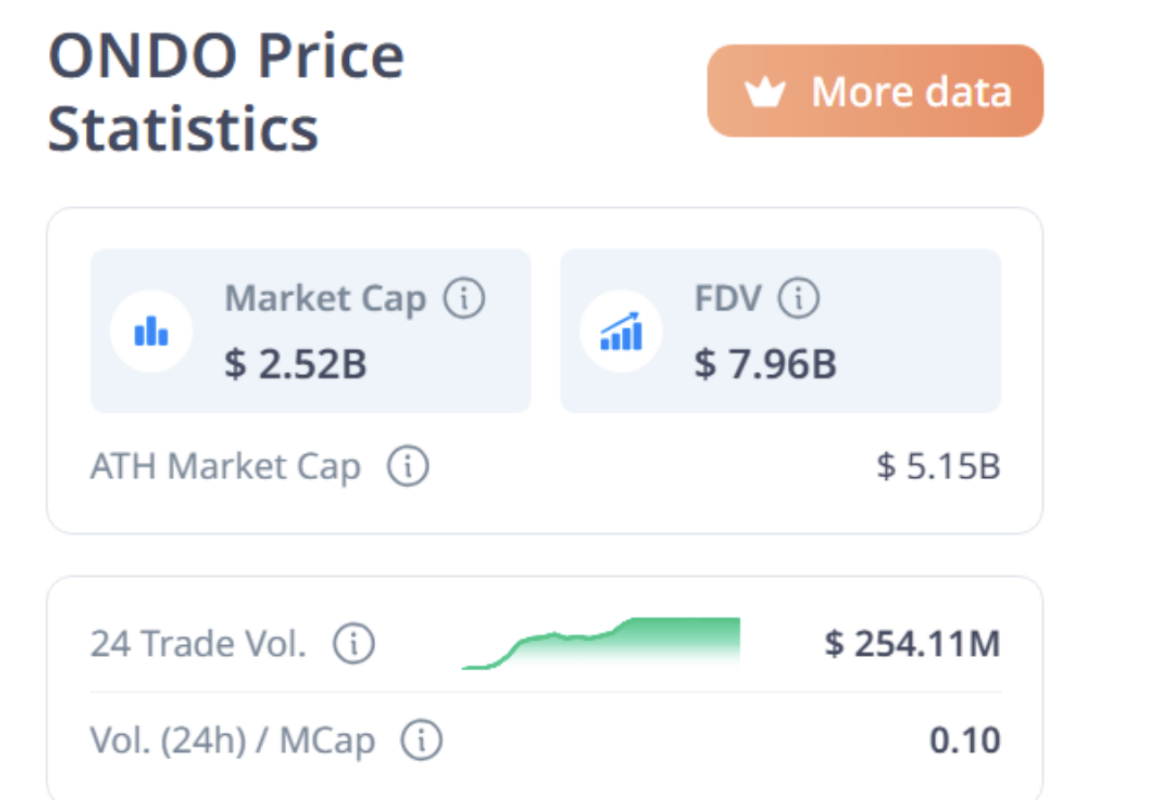Click the FDV label text
Image resolution: width=1174 pixels, height=800 pixels.
point(728,298)
